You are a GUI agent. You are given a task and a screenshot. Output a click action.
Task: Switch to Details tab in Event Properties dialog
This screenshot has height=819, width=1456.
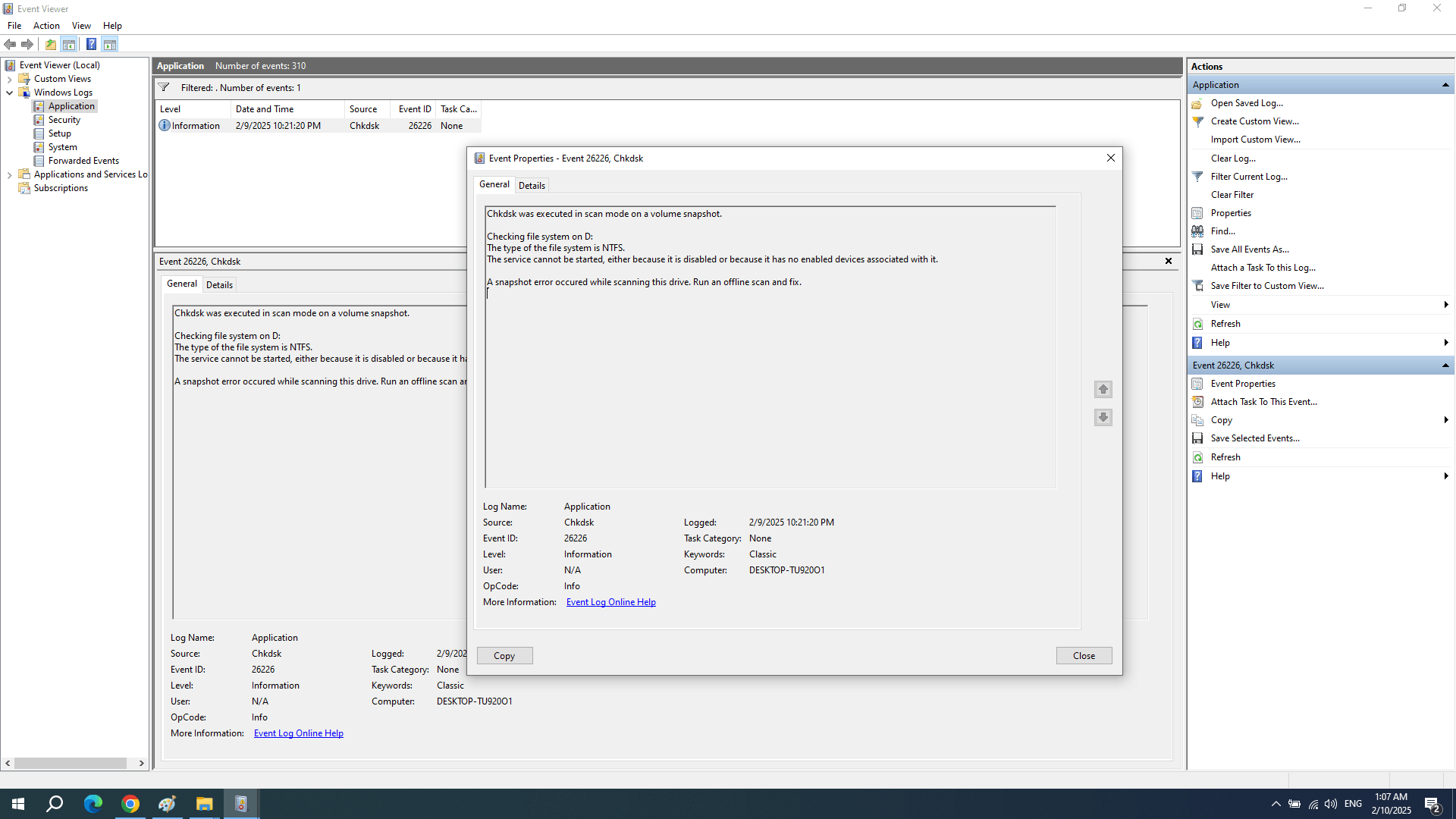point(532,186)
